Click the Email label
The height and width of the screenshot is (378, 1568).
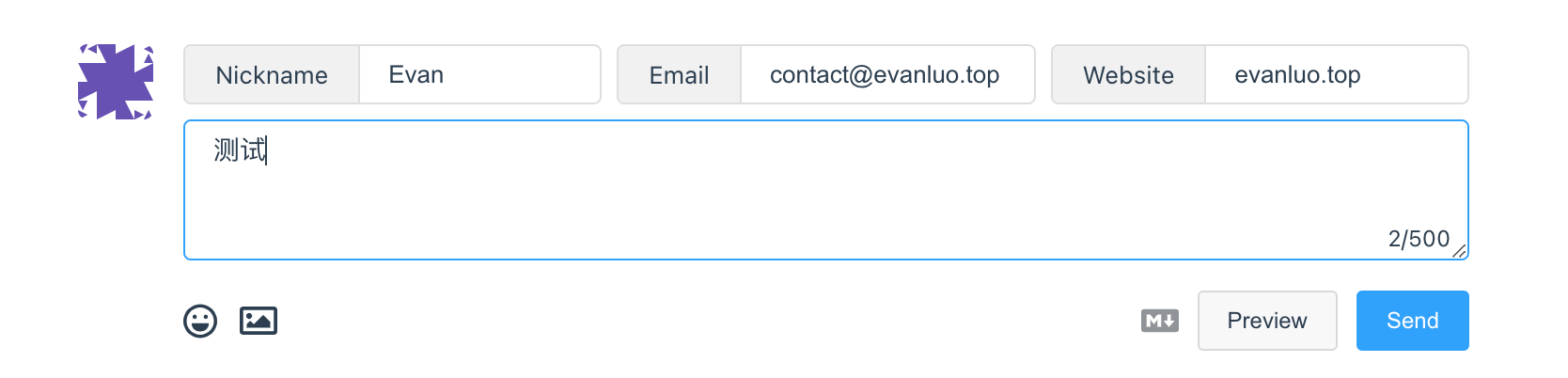tap(679, 75)
